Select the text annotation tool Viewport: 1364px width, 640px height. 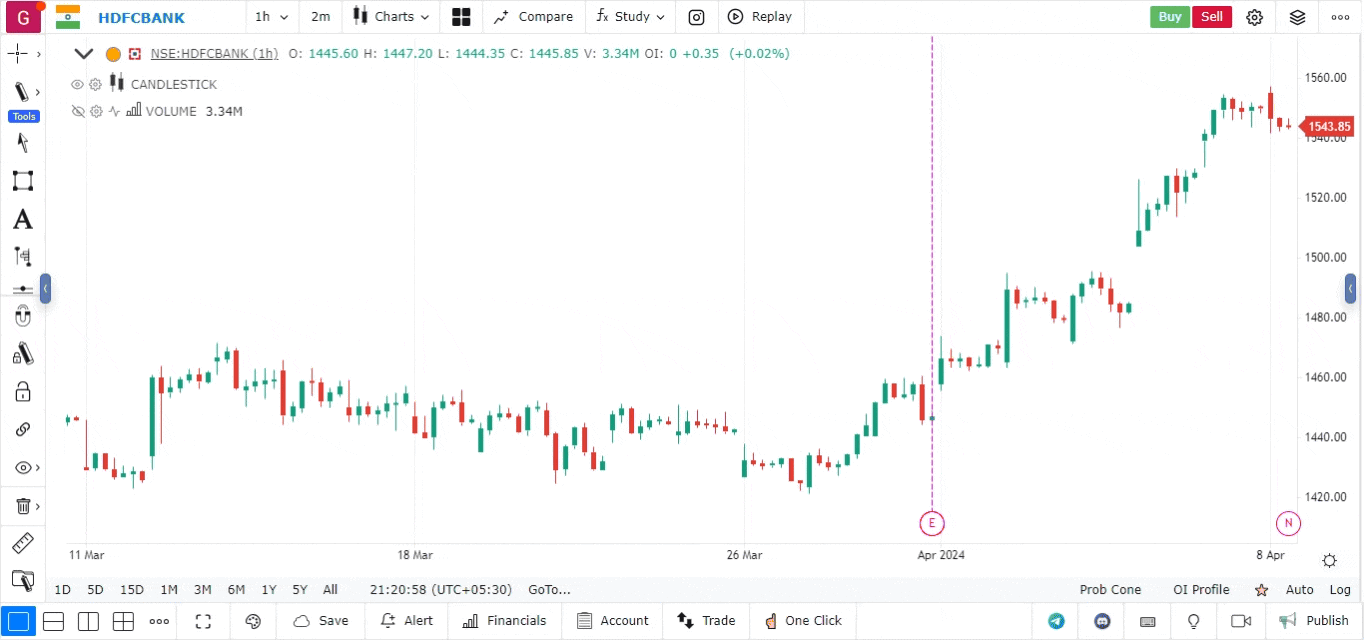tap(22, 220)
